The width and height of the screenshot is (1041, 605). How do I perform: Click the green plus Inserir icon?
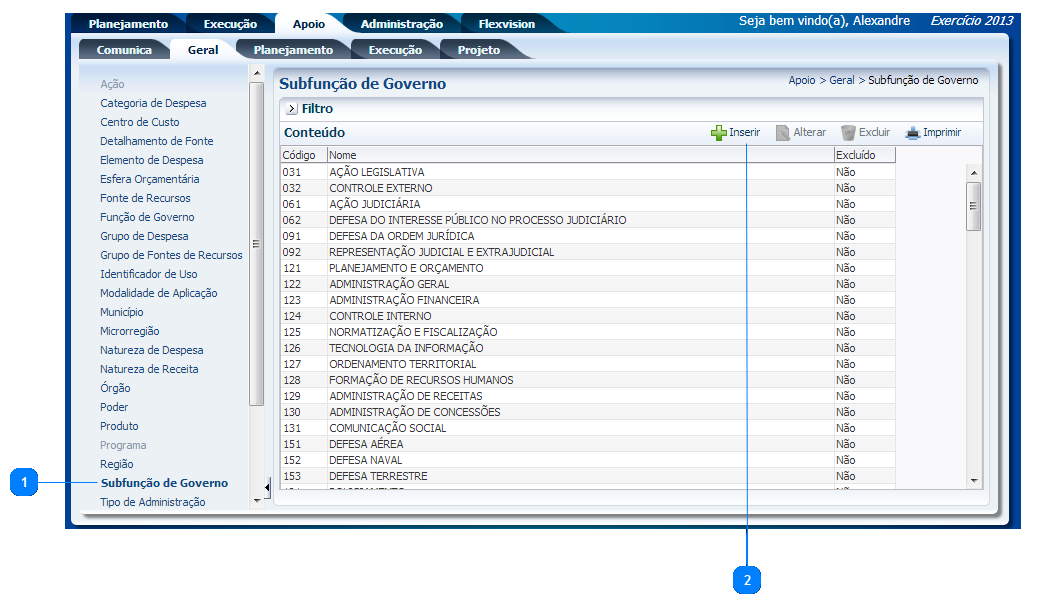pyautogui.click(x=718, y=133)
